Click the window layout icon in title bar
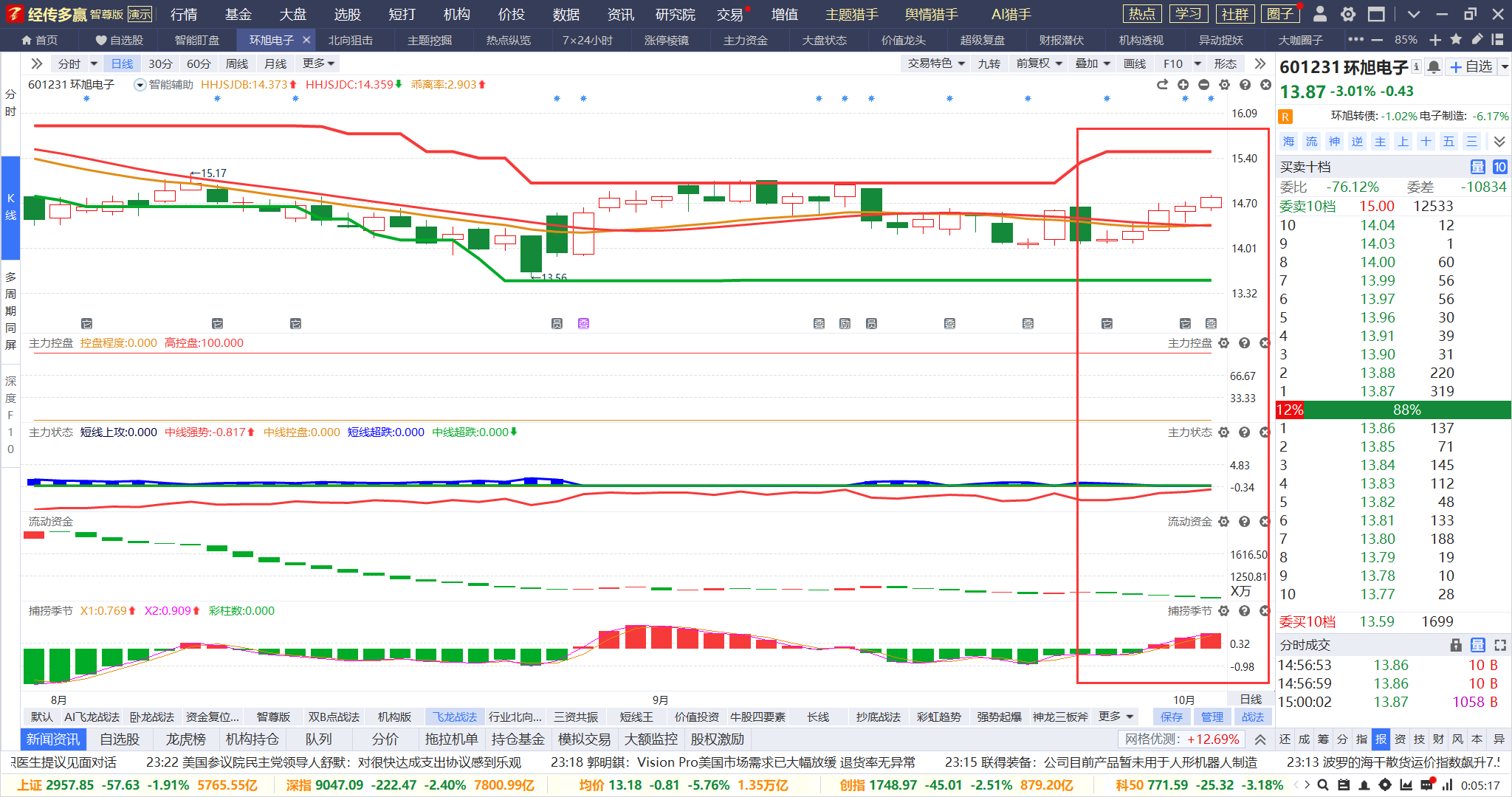 (1376, 14)
